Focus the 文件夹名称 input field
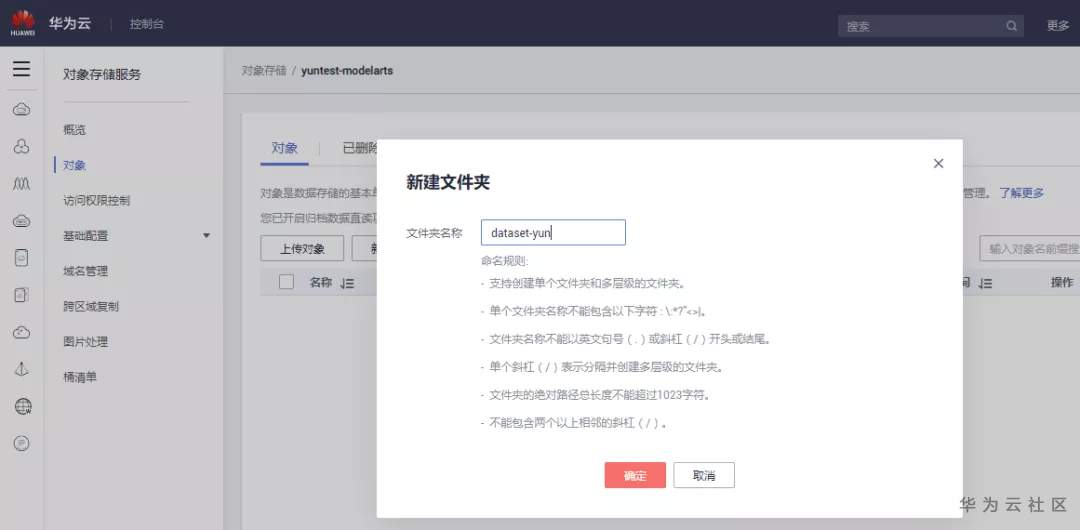This screenshot has width=1080, height=530. (x=553, y=232)
